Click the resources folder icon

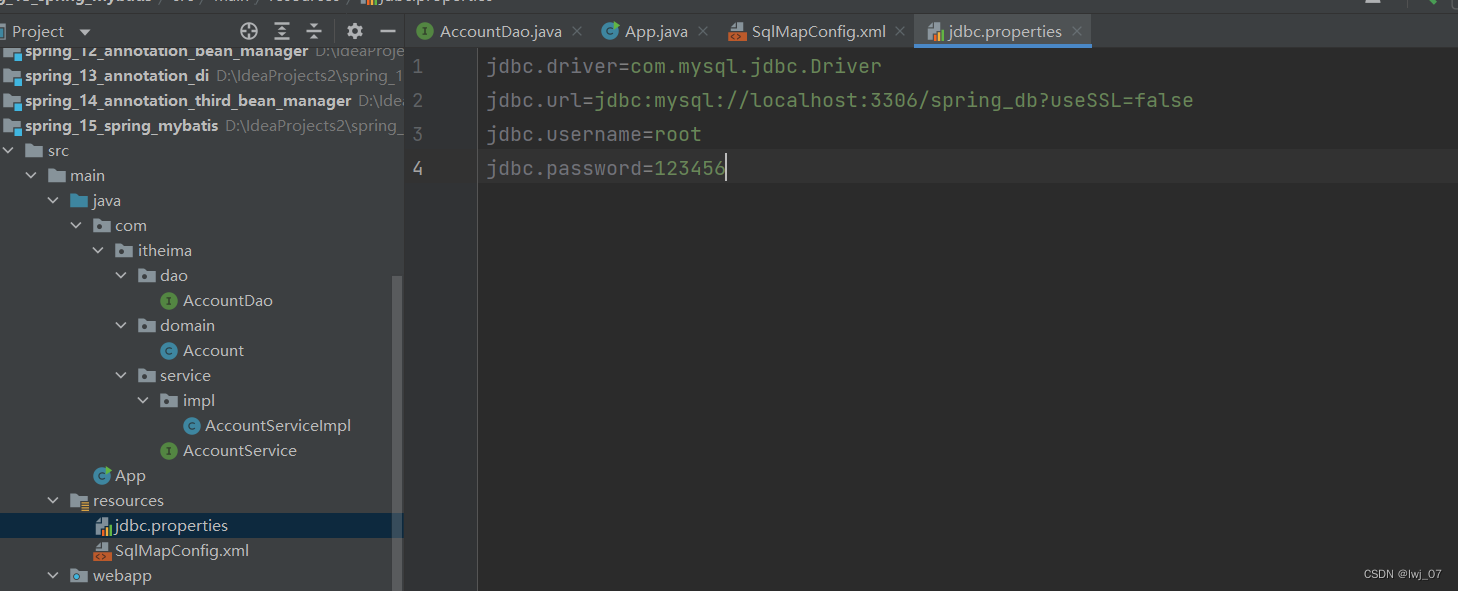point(78,501)
